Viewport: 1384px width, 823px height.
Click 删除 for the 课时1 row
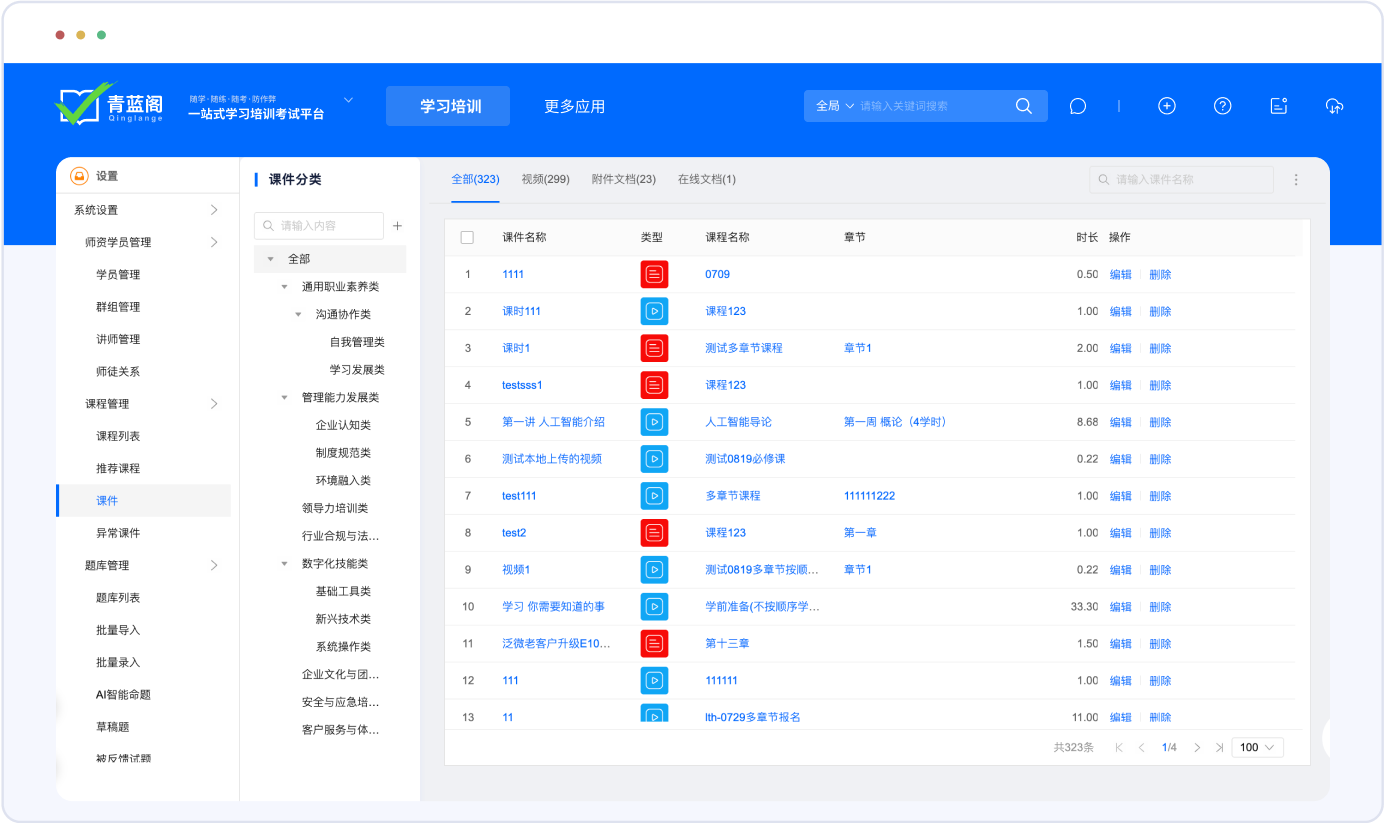coord(1160,348)
